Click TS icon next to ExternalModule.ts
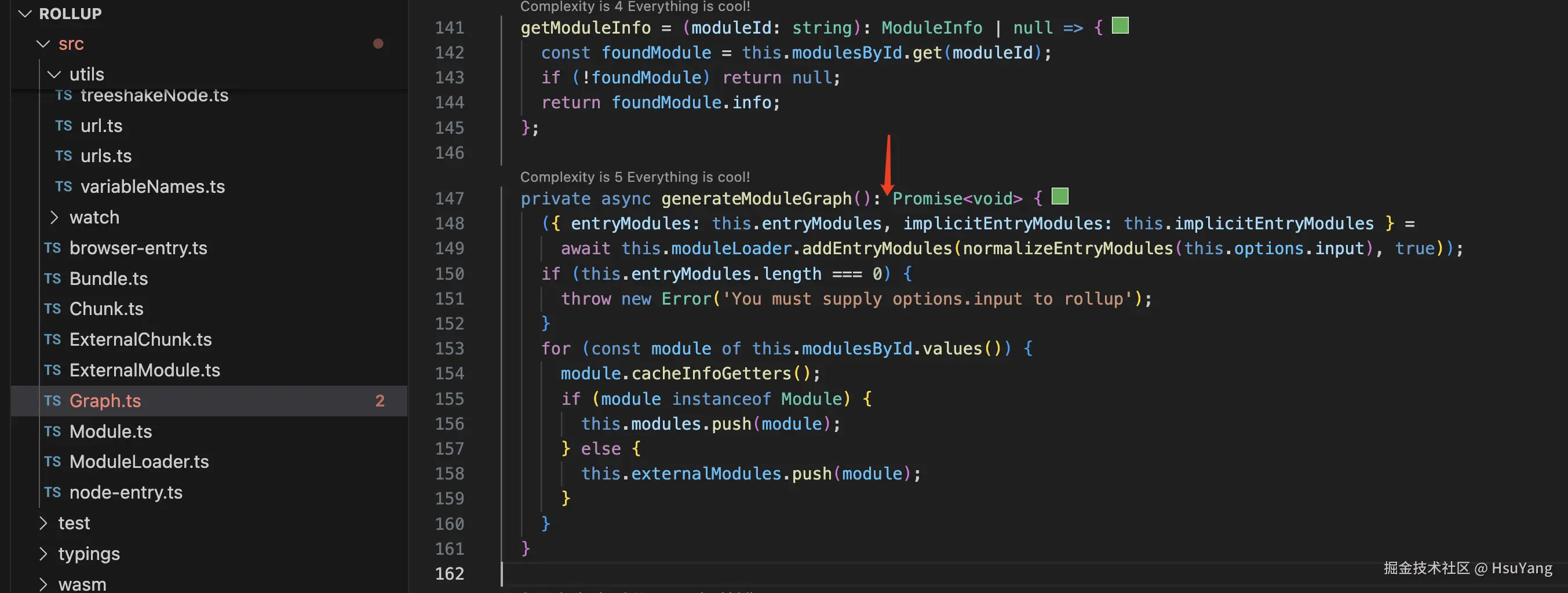 (x=52, y=371)
